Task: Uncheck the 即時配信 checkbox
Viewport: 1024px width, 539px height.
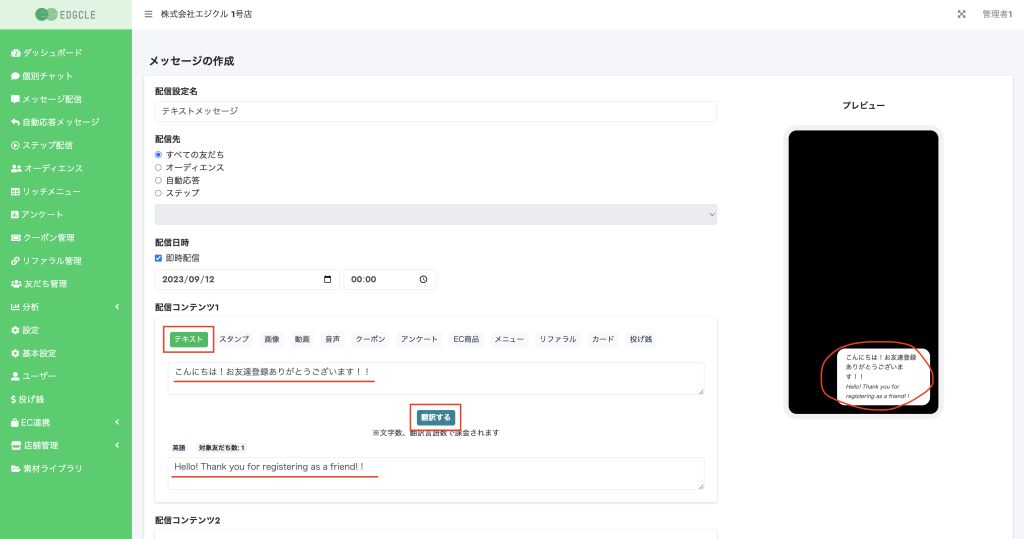Action: click(x=158, y=258)
